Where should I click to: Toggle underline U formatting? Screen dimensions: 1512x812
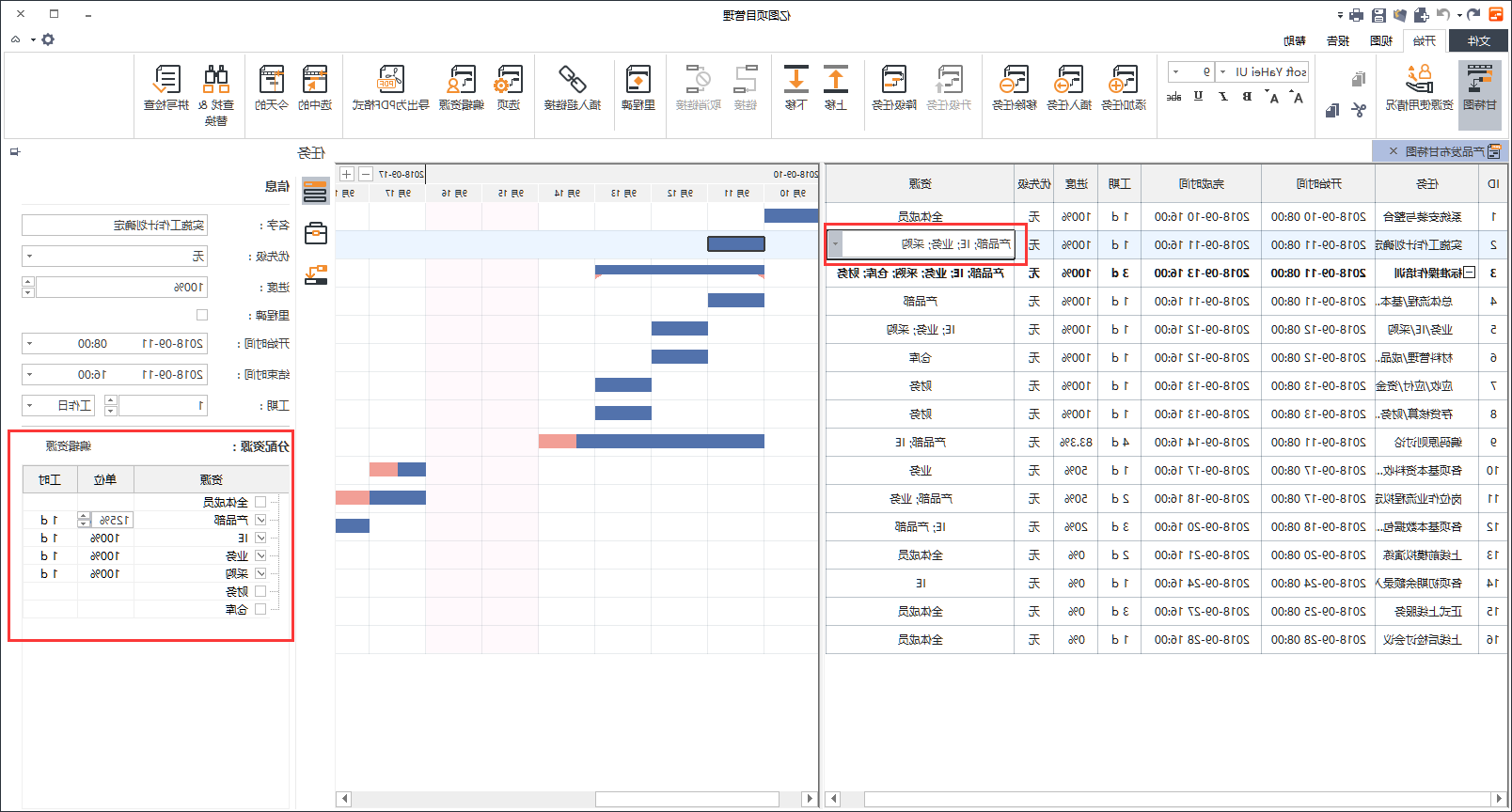pos(1198,97)
